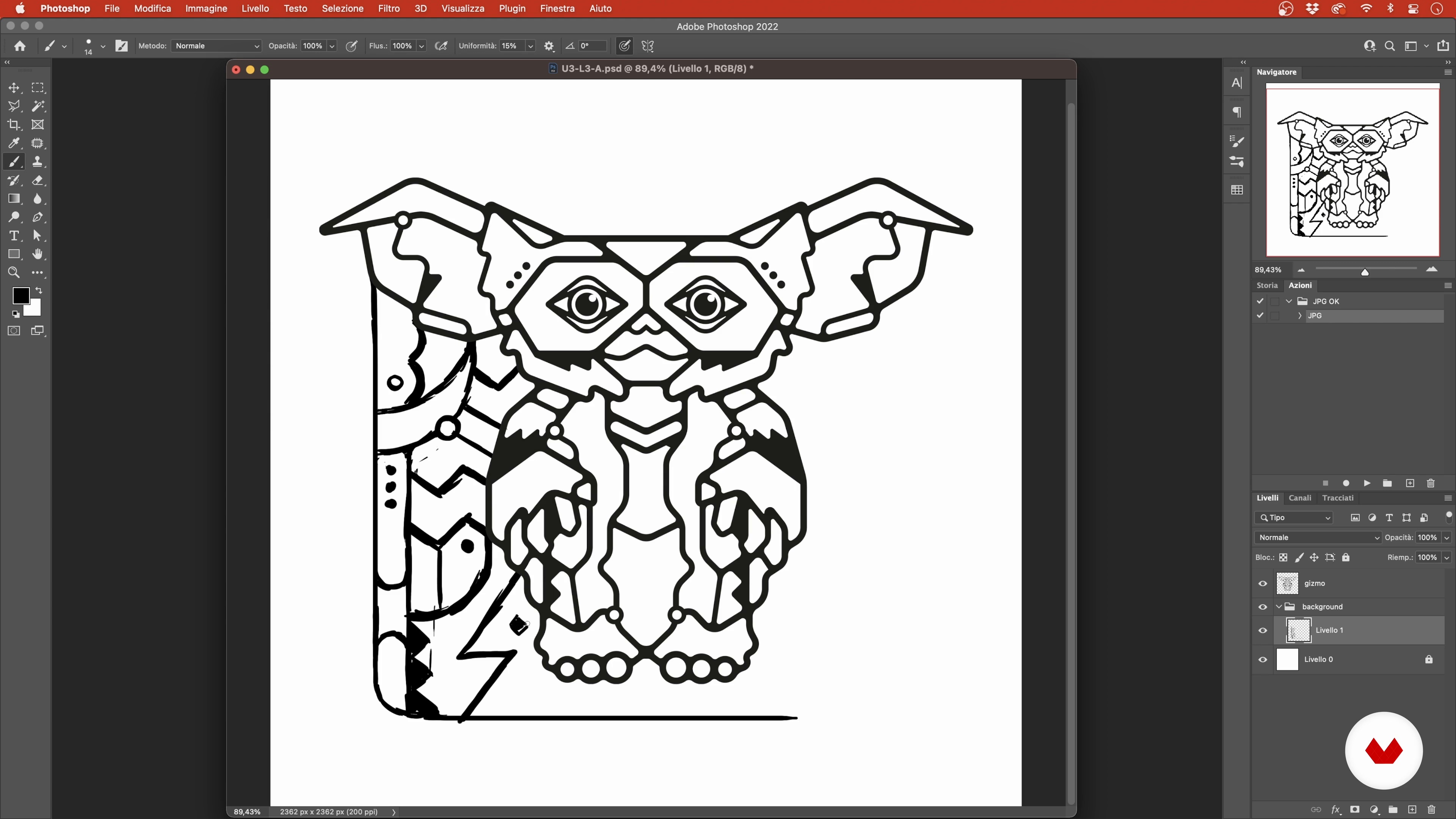Click the Navigator zoom slider handle
Image resolution: width=1456 pixels, height=819 pixels.
1365,272
